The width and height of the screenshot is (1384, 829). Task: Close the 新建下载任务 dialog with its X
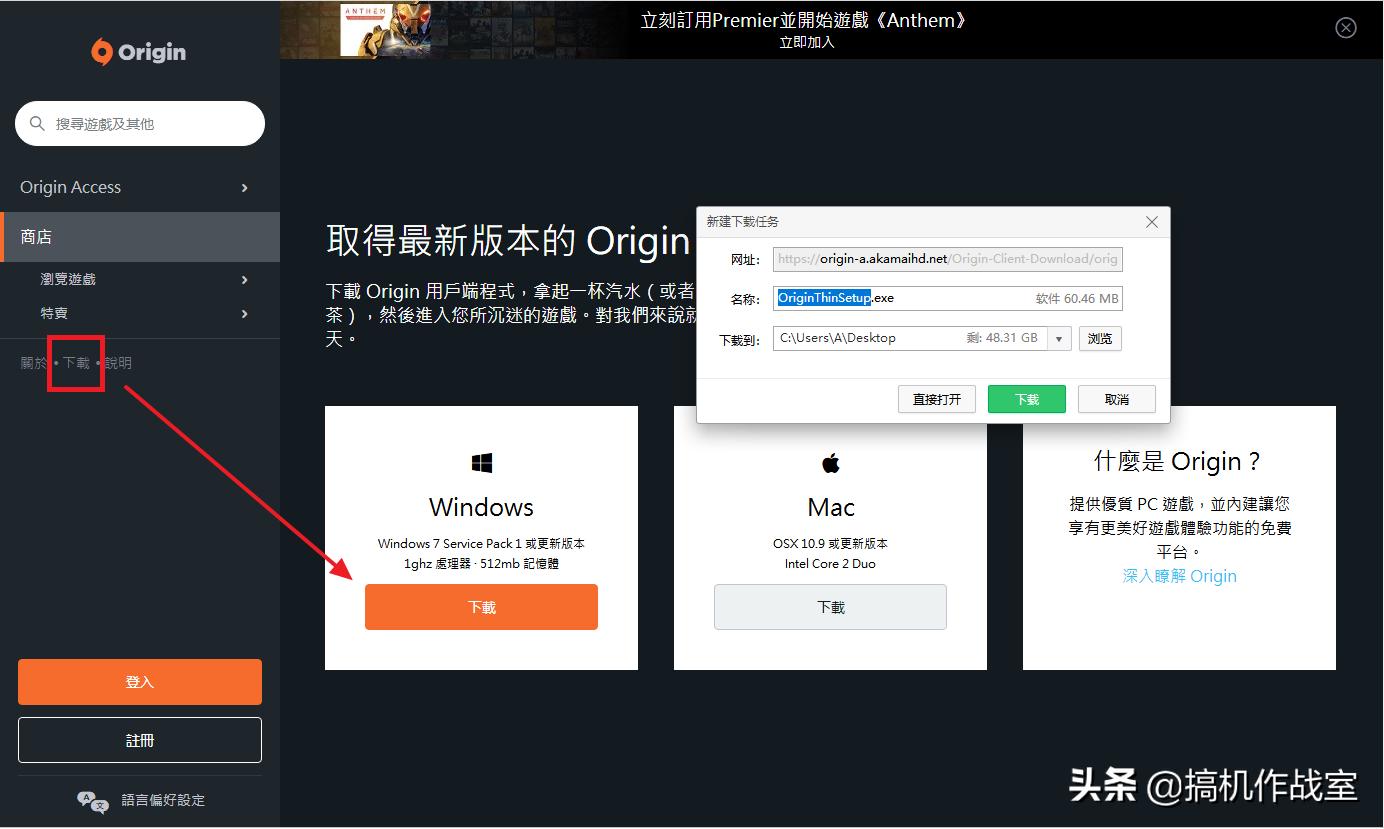(x=1151, y=222)
